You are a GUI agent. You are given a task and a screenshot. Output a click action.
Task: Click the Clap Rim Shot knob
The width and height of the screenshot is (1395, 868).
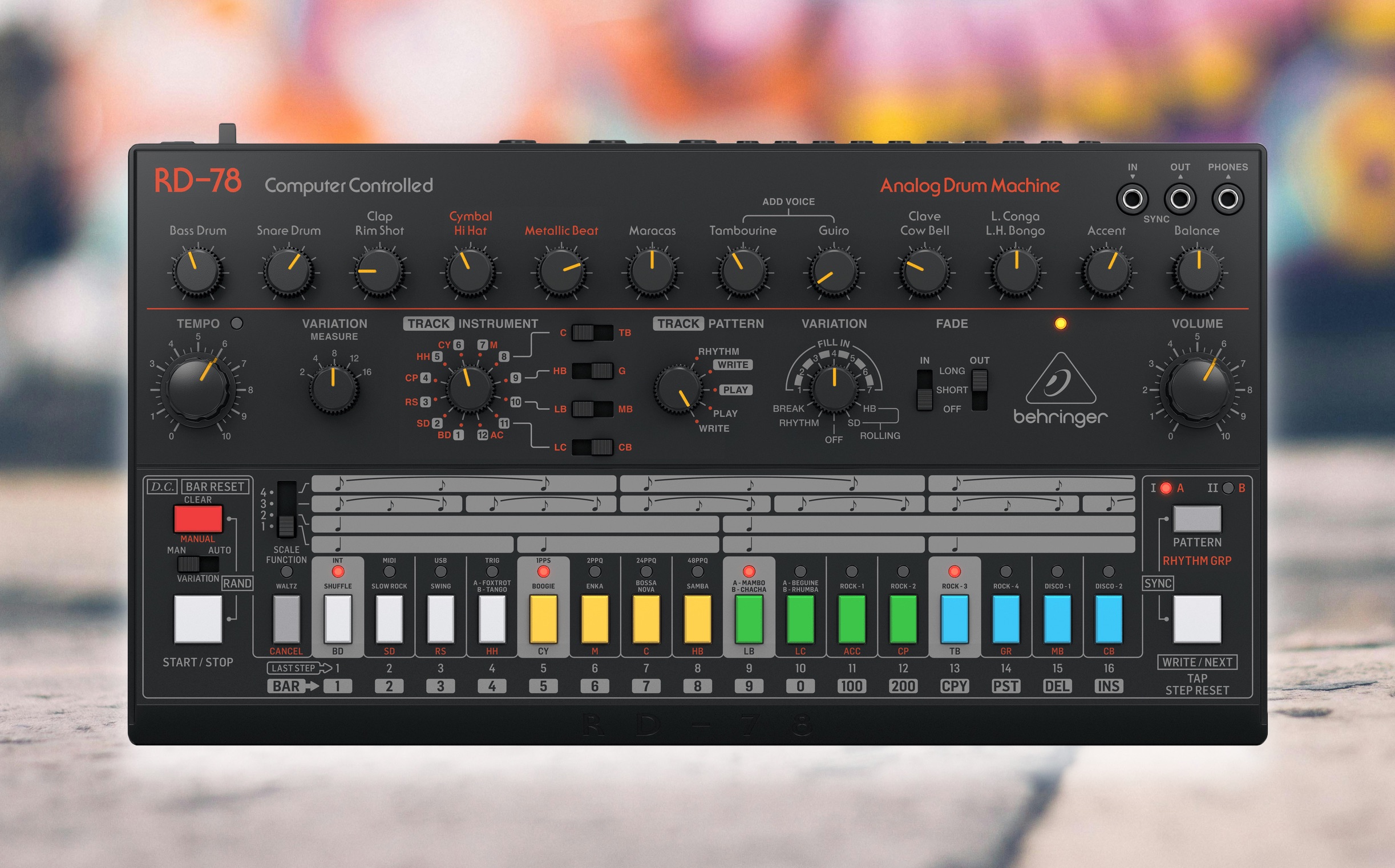(x=379, y=271)
